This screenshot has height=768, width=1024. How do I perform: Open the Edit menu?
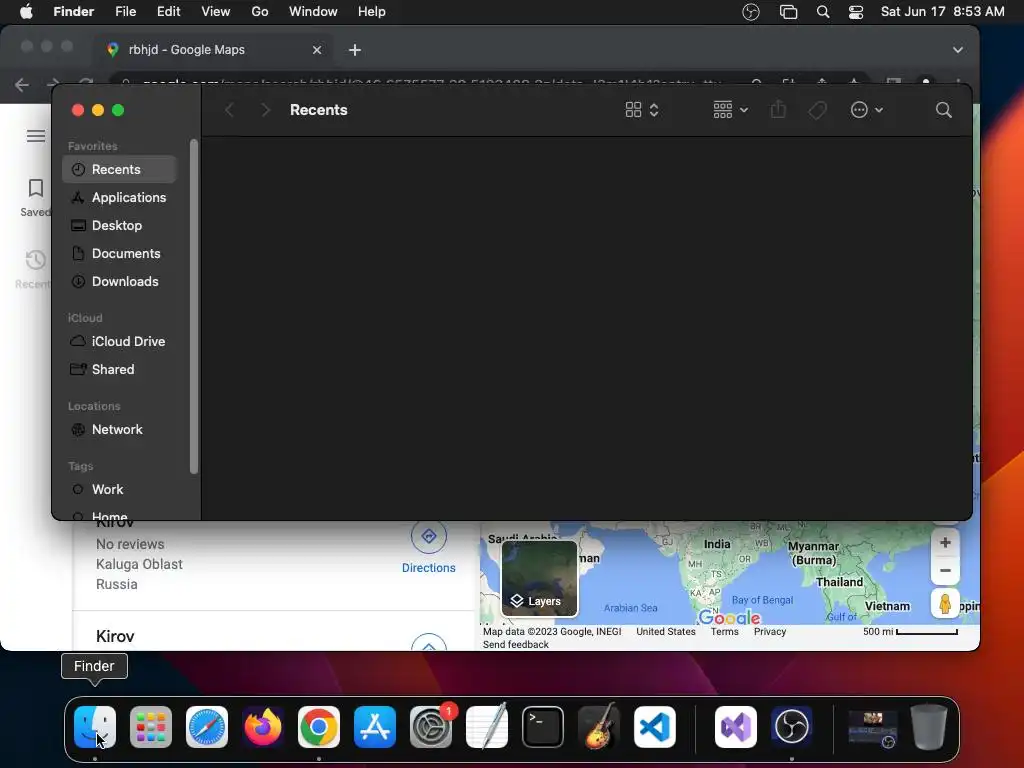(168, 12)
